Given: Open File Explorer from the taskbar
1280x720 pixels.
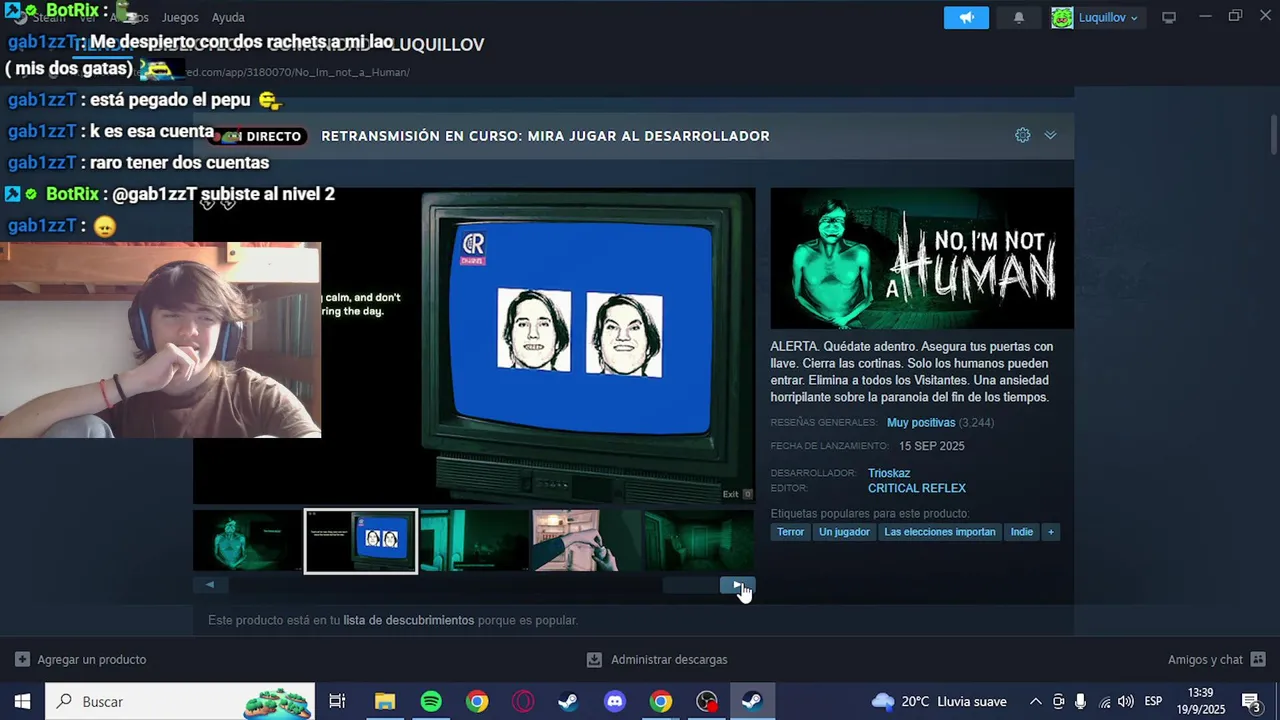Looking at the screenshot, I should point(385,701).
